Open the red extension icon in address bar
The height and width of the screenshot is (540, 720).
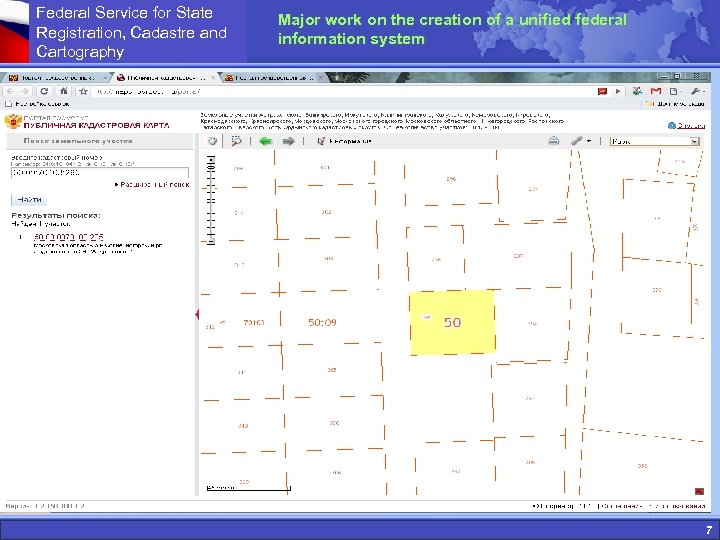tap(602, 91)
